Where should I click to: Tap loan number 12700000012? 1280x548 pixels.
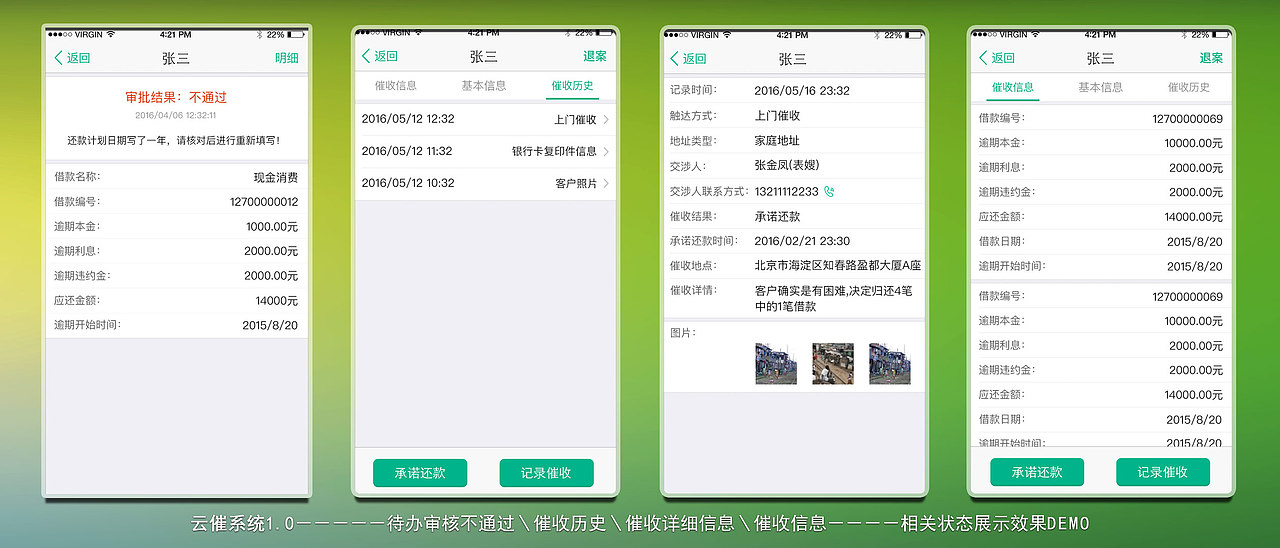click(x=264, y=202)
